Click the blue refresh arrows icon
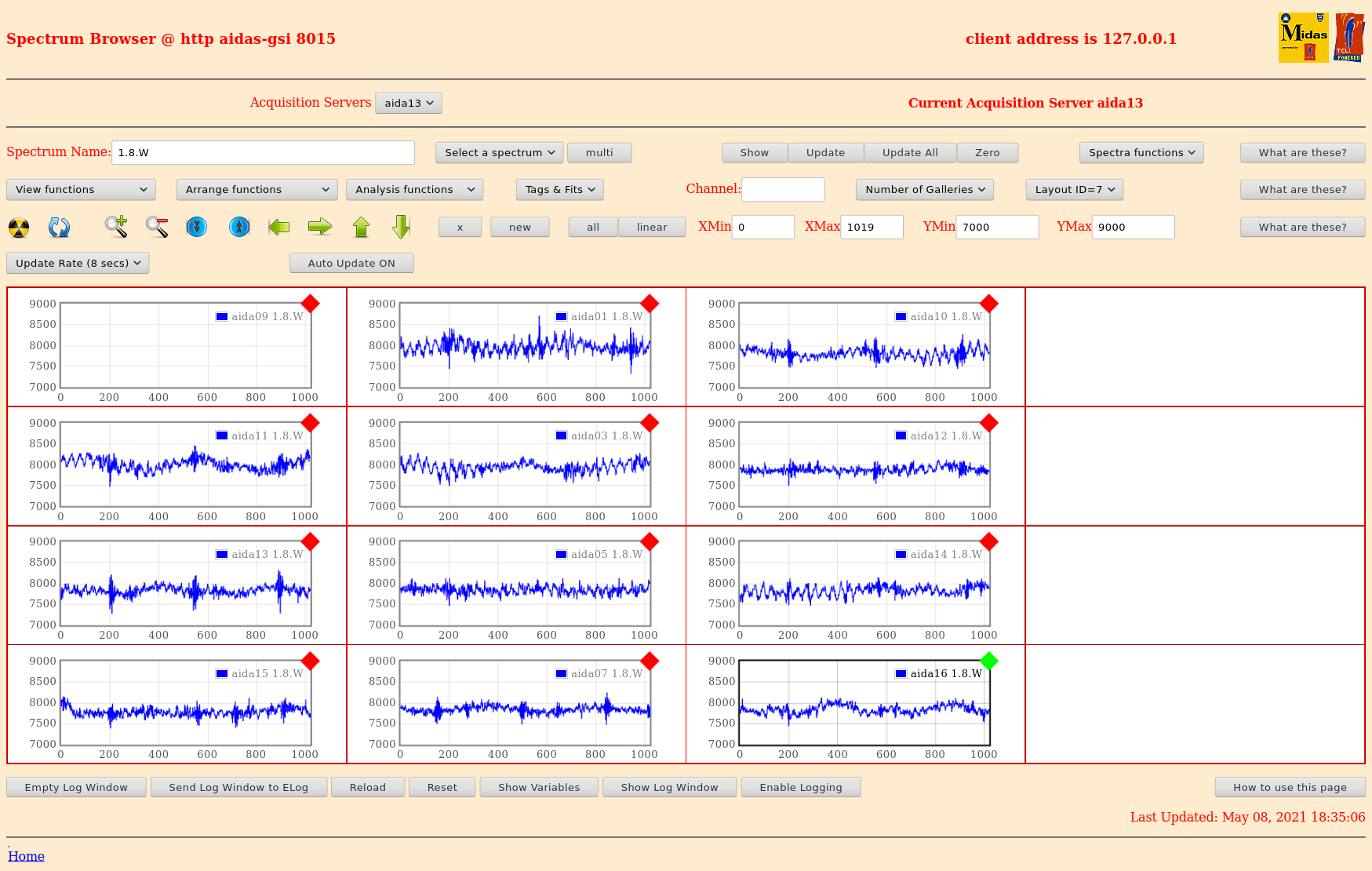The image size is (1372, 871). (x=59, y=228)
